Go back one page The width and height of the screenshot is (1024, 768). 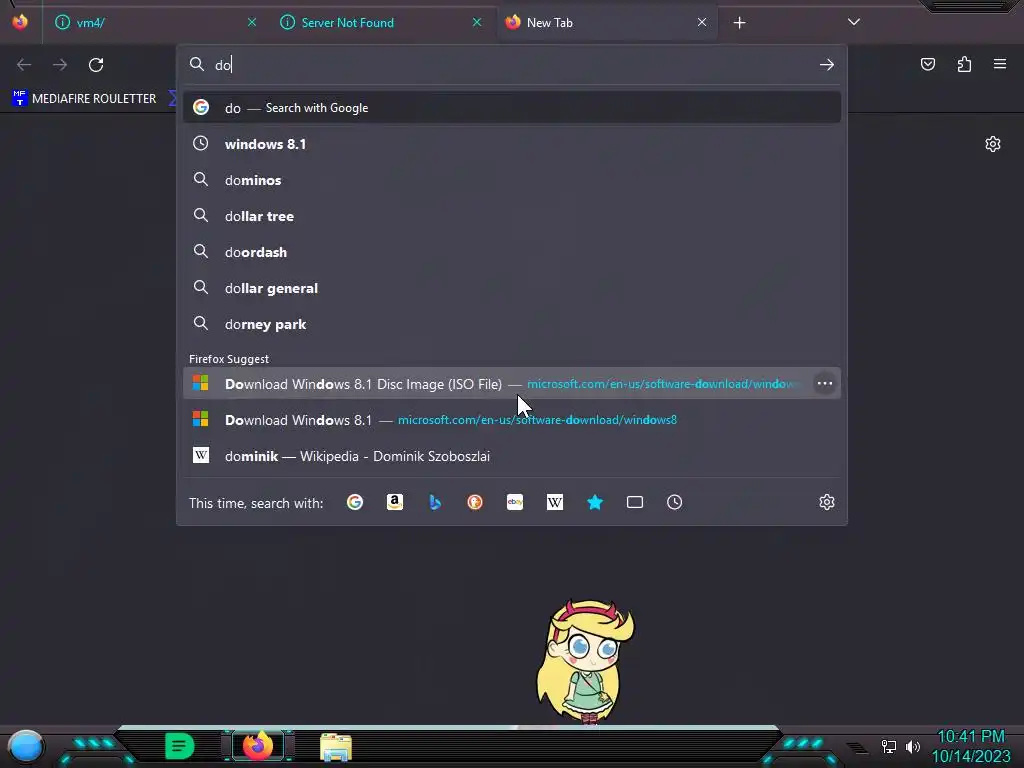24,65
